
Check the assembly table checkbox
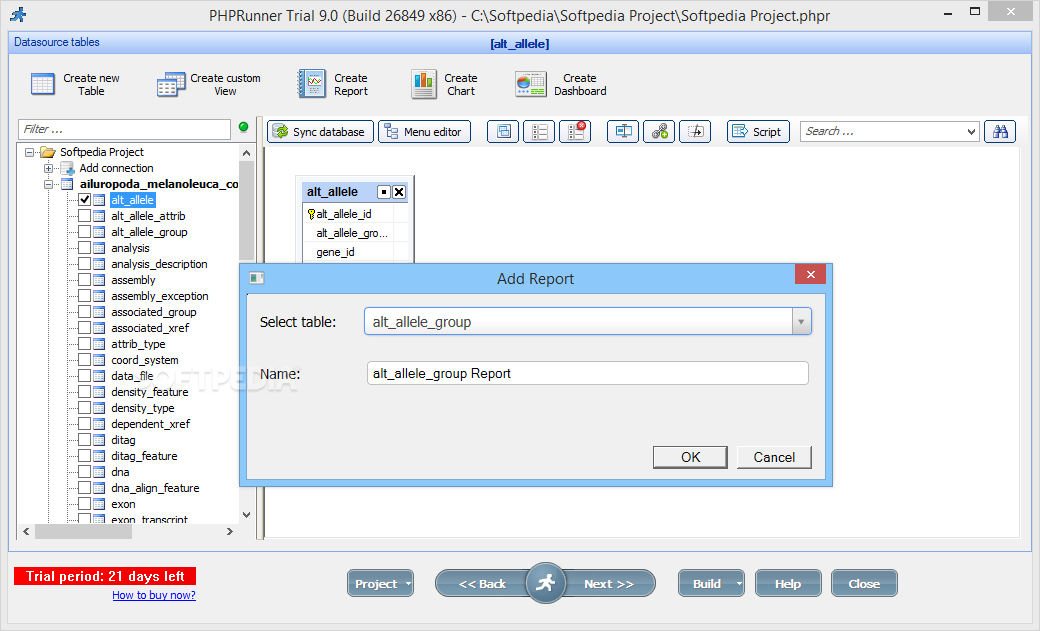coord(84,279)
